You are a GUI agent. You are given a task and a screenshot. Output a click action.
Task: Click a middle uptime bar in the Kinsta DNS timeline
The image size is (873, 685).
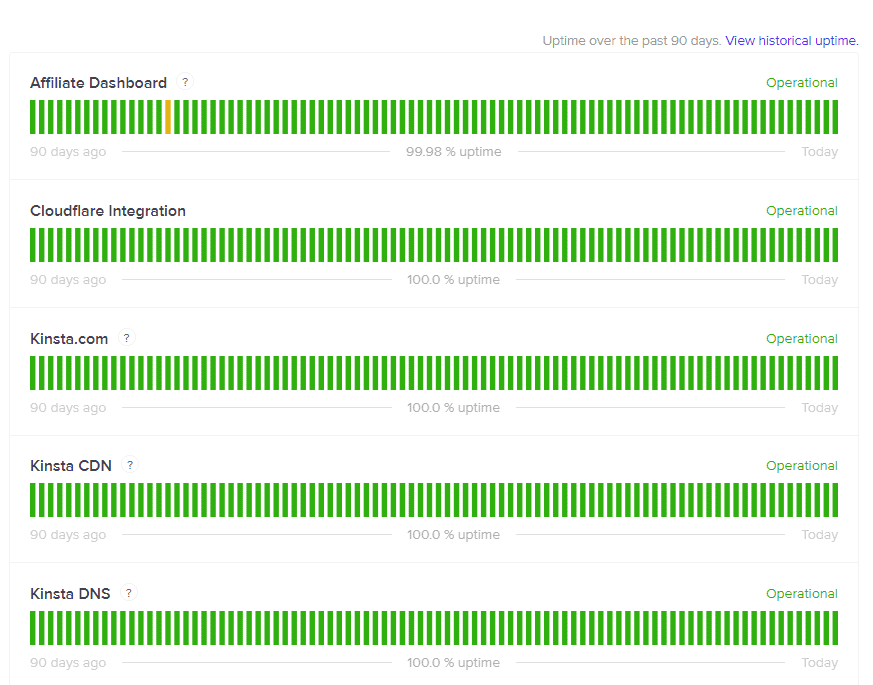point(435,628)
